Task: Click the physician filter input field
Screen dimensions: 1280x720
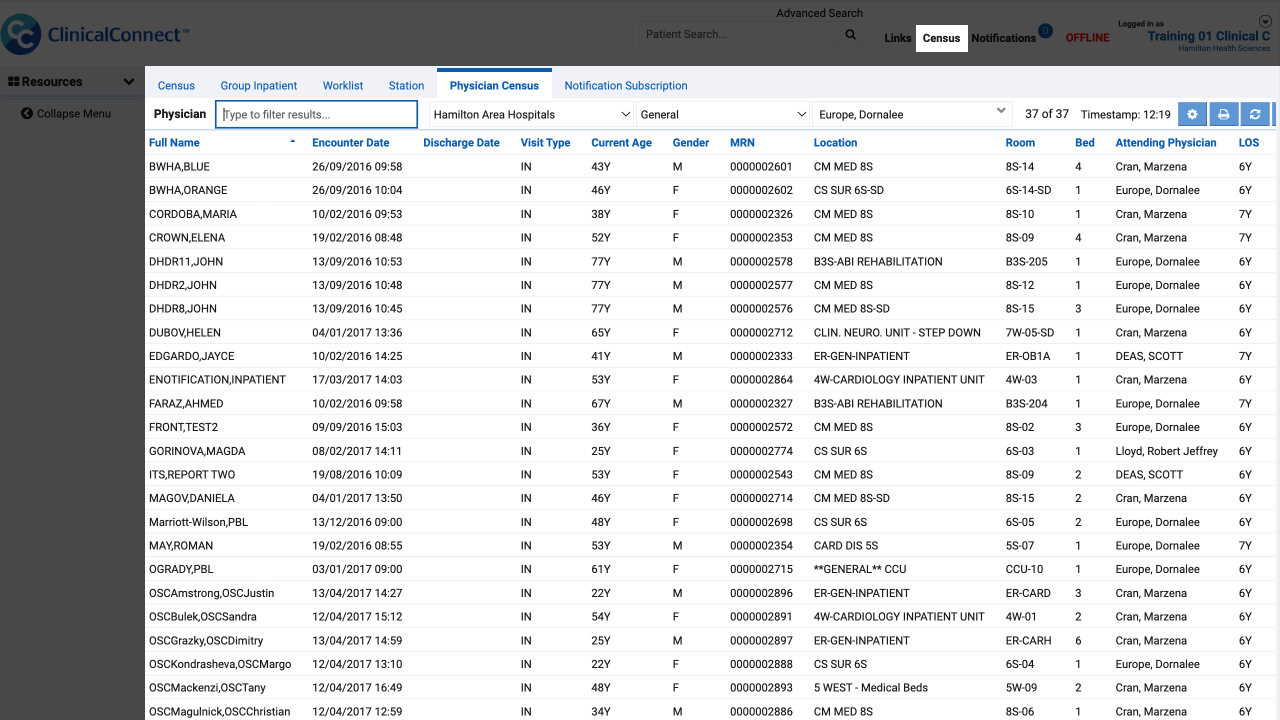Action: 316,114
